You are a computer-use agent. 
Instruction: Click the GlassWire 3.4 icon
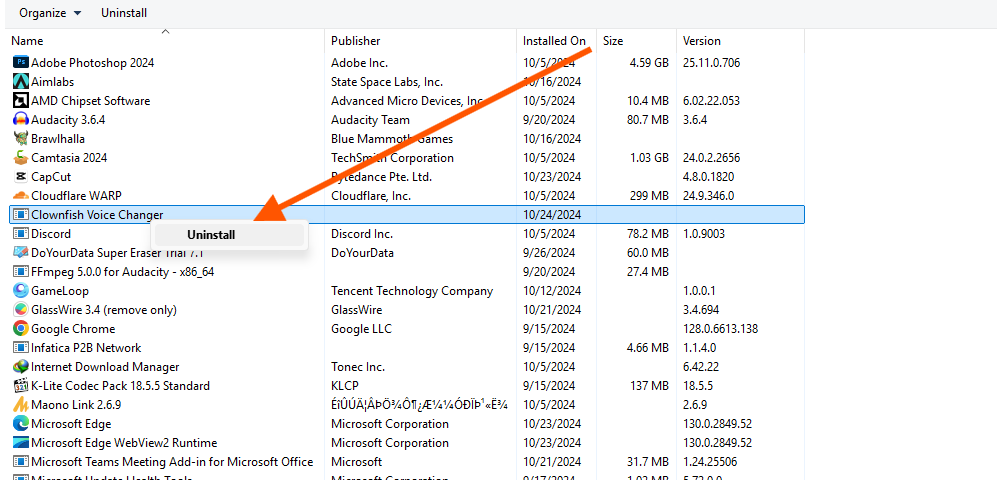(x=21, y=310)
